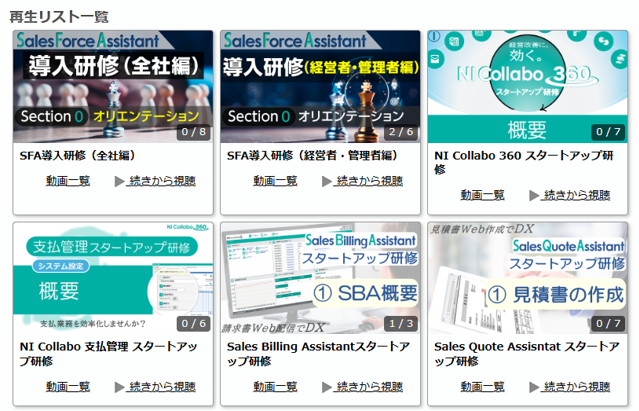639x411 pixels.
Task: Click the play icon under Sales Billing Assistant
Action: point(327,387)
